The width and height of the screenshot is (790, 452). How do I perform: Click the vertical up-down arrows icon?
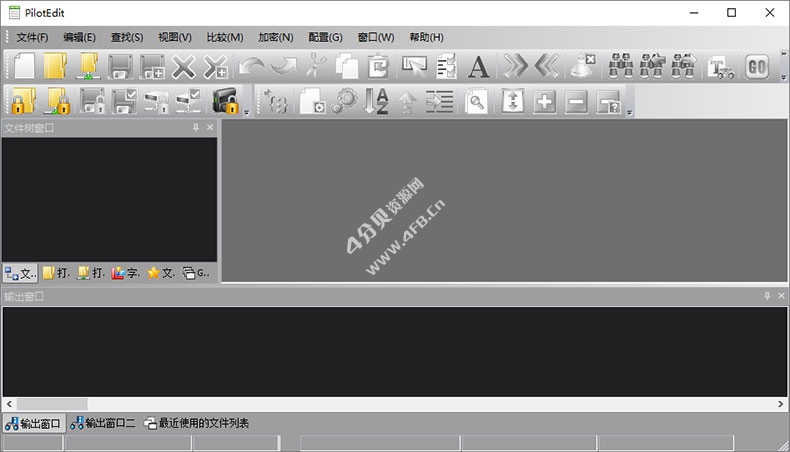[512, 101]
